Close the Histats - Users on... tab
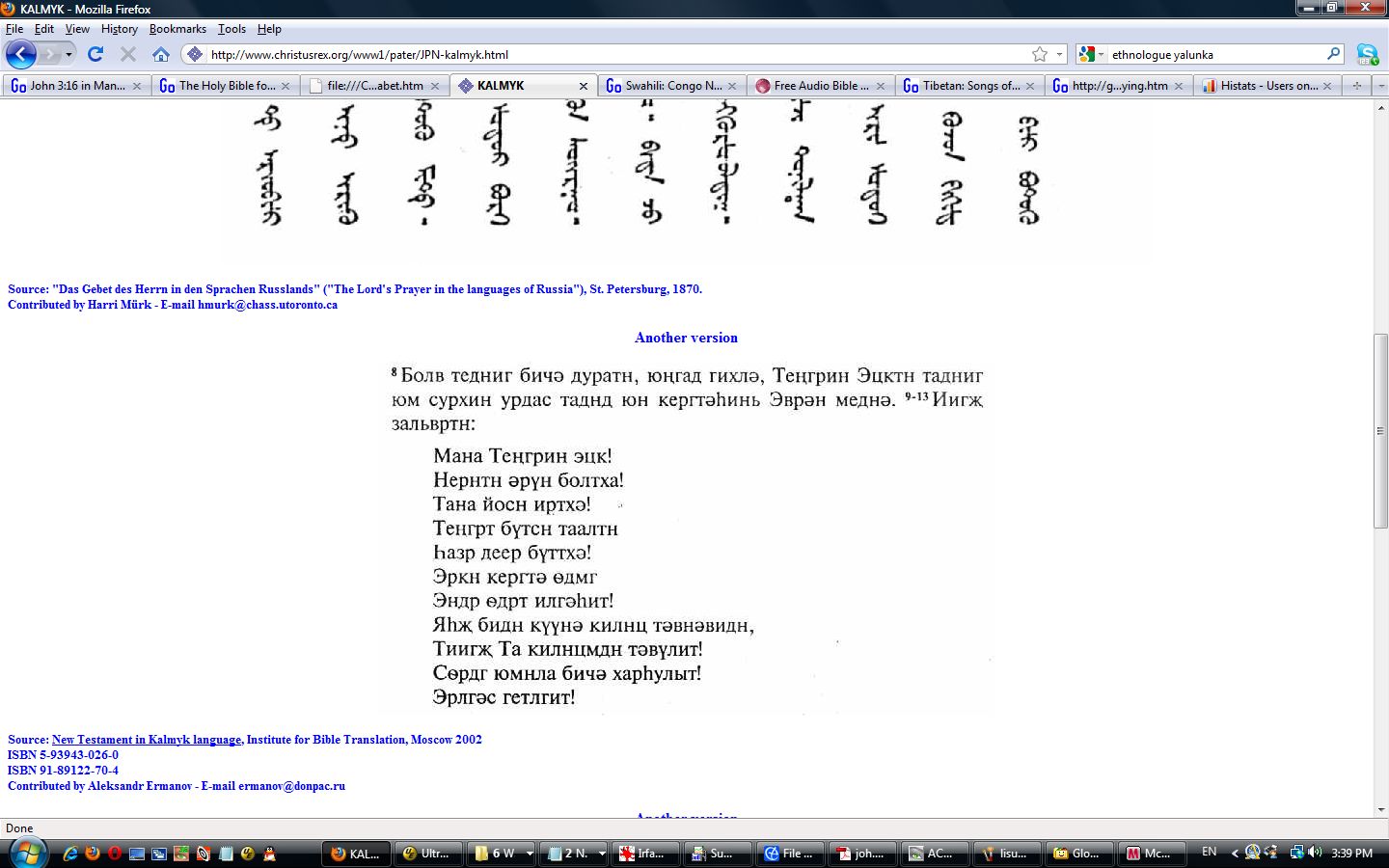Viewport: 1389px width, 868px height. click(1327, 86)
